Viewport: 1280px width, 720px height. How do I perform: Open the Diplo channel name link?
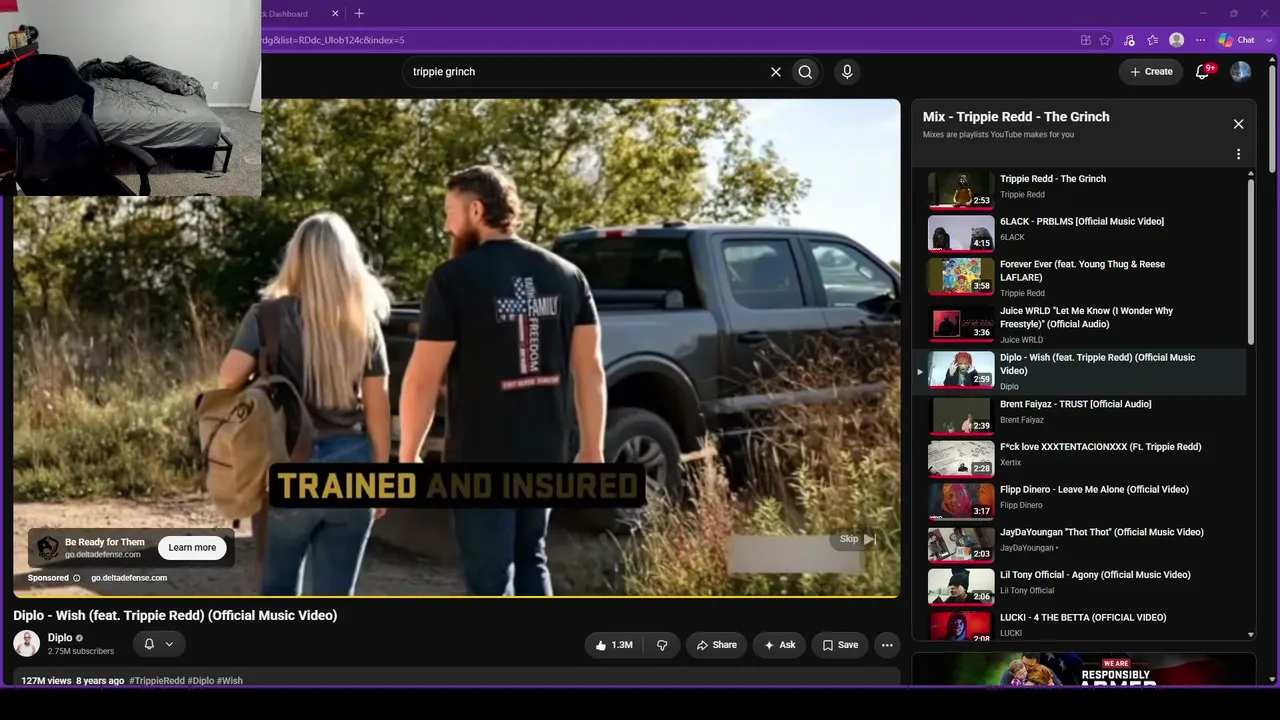pyautogui.click(x=60, y=638)
